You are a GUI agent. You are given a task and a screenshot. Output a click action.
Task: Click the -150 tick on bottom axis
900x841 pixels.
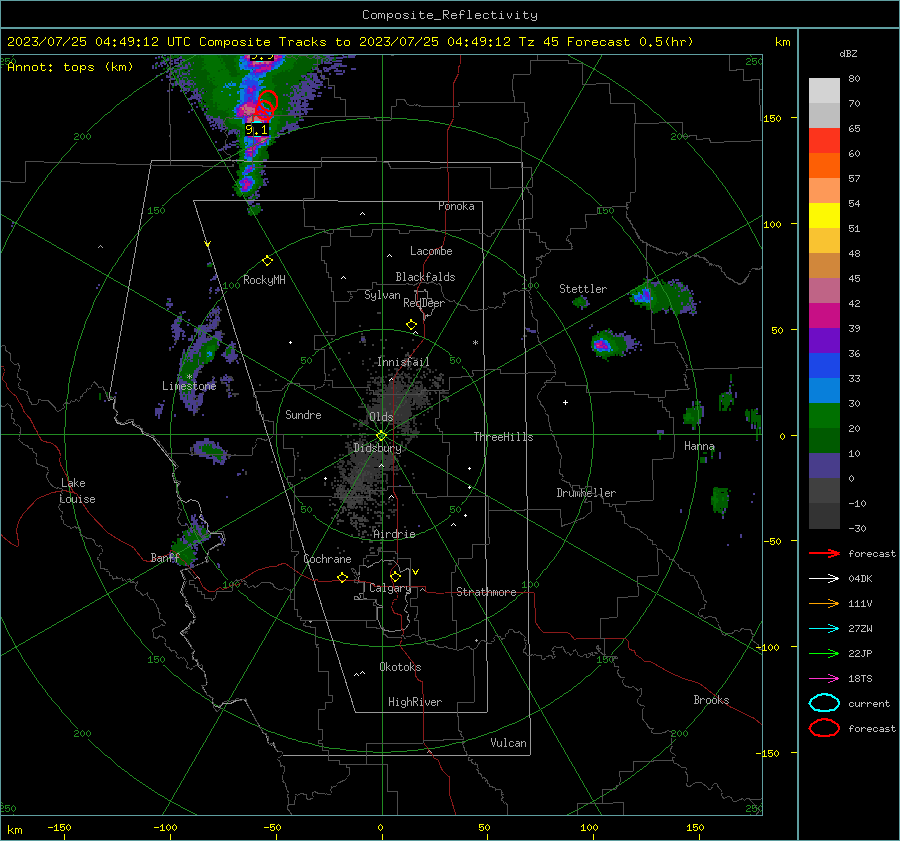coord(59,827)
